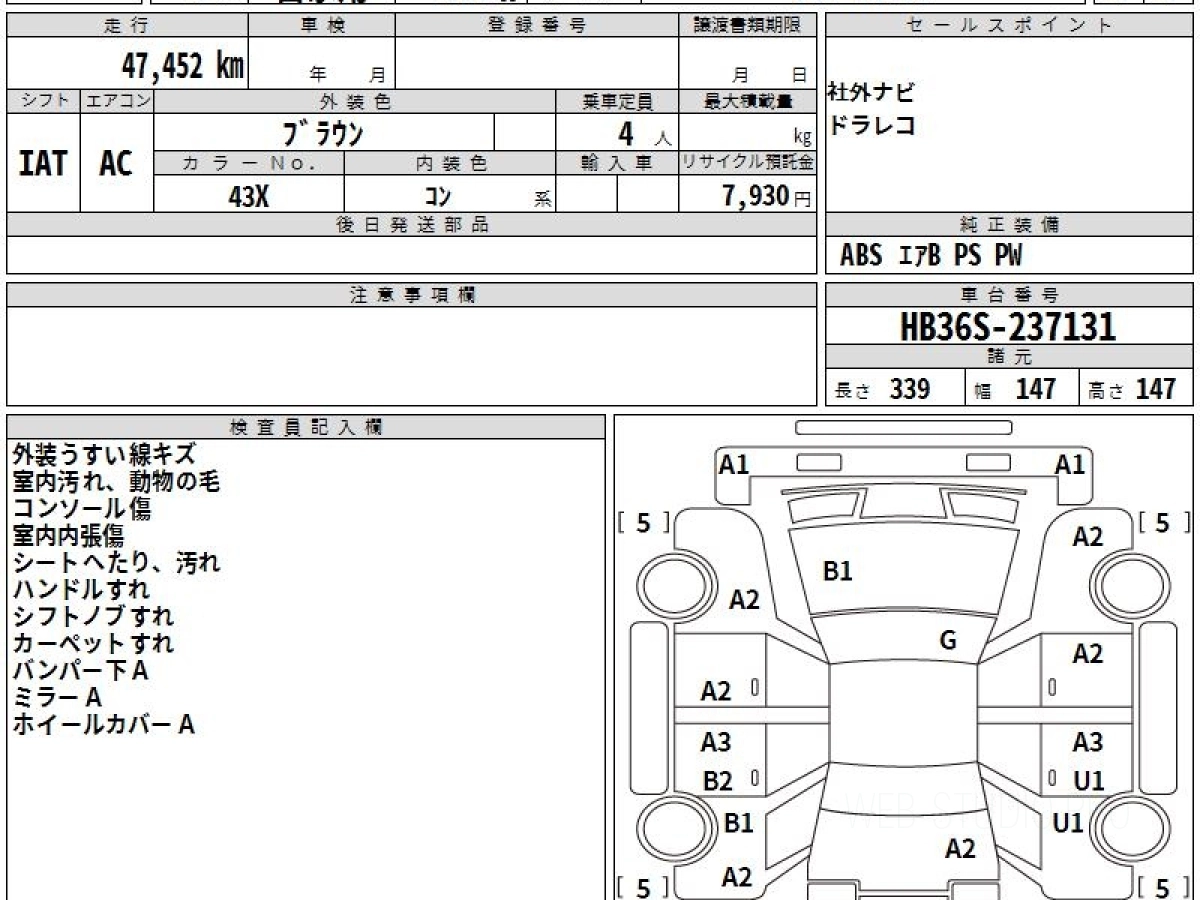Click the air conditioner value AC
The image size is (1200, 900).
click(x=116, y=164)
